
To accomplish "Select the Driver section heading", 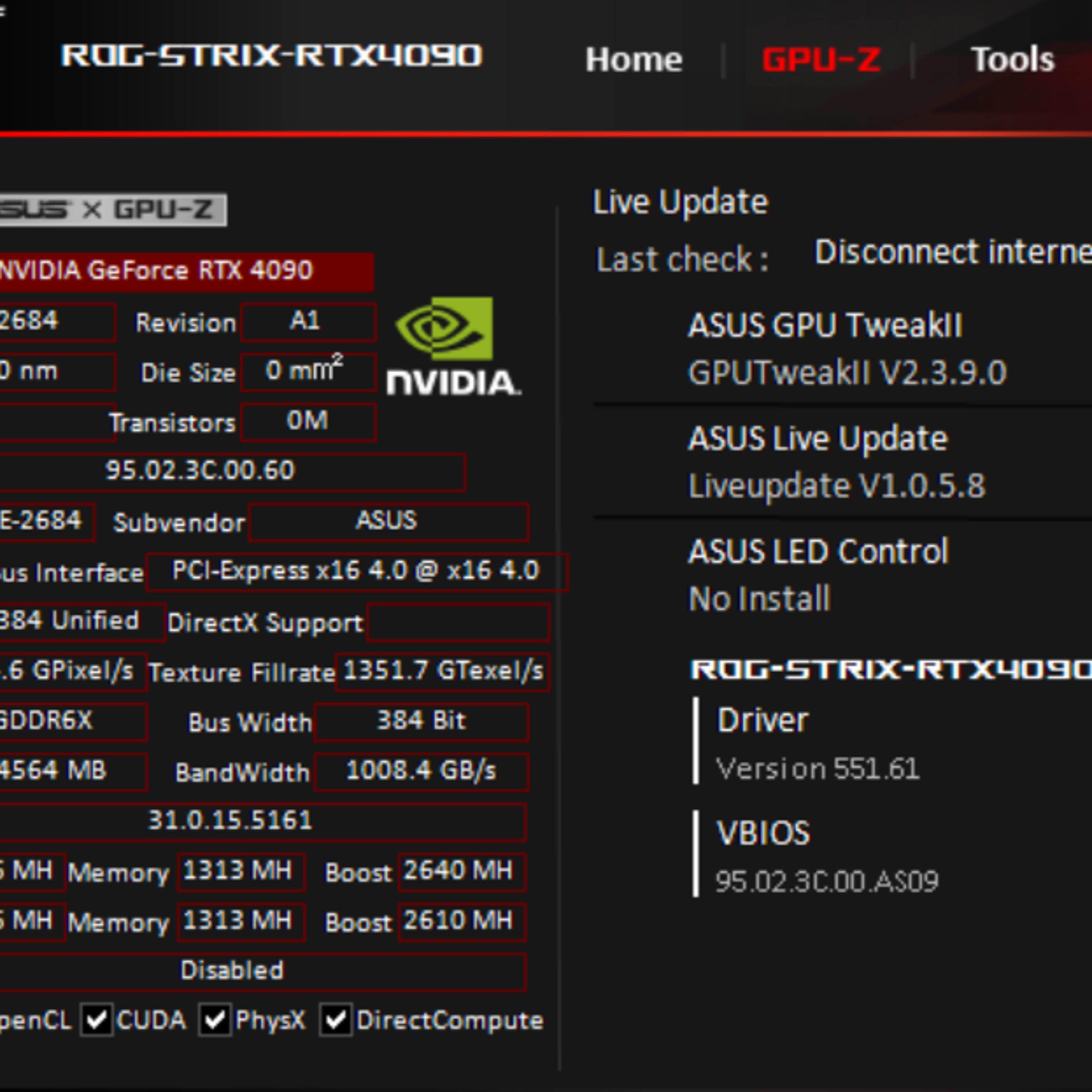I will click(762, 720).
